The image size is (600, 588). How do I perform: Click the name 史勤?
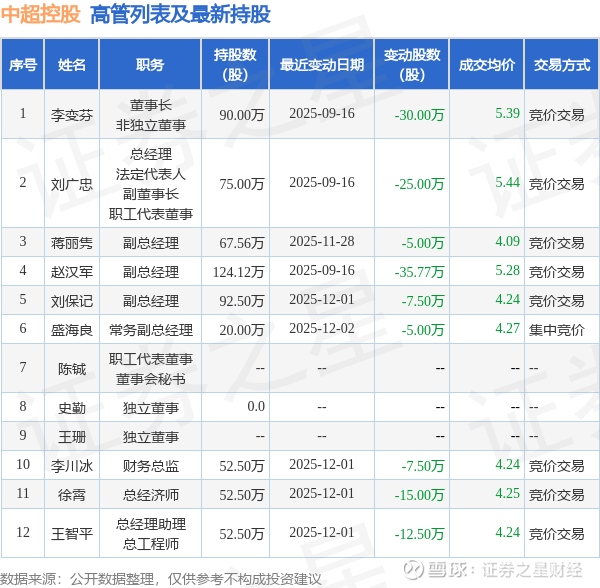[72, 408]
